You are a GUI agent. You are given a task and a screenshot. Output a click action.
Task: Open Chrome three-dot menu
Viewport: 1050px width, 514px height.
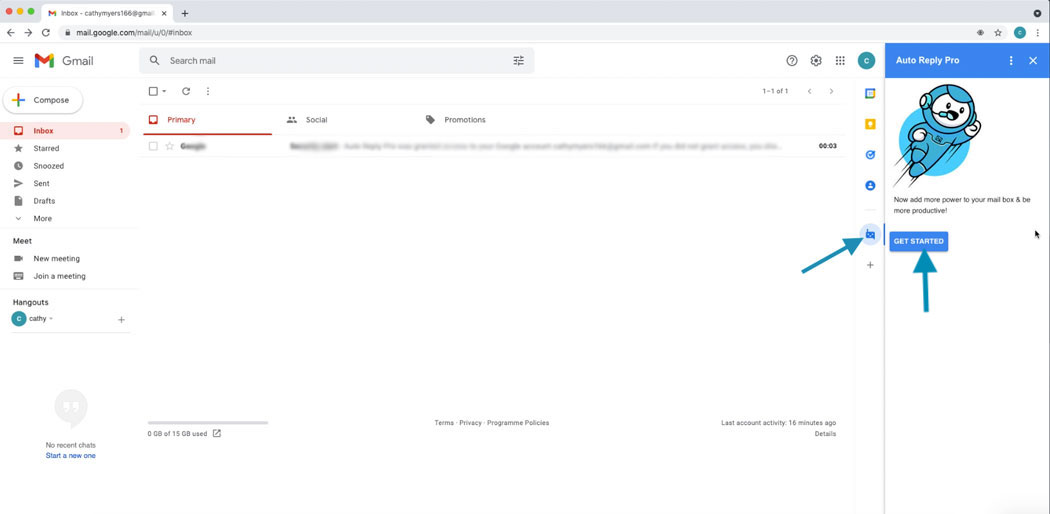[x=1037, y=32]
